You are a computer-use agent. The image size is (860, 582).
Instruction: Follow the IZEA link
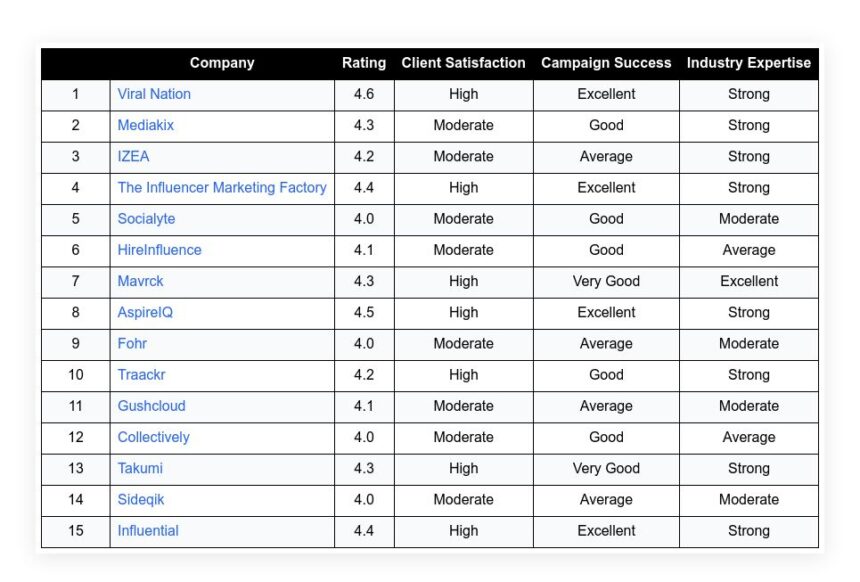click(x=133, y=156)
